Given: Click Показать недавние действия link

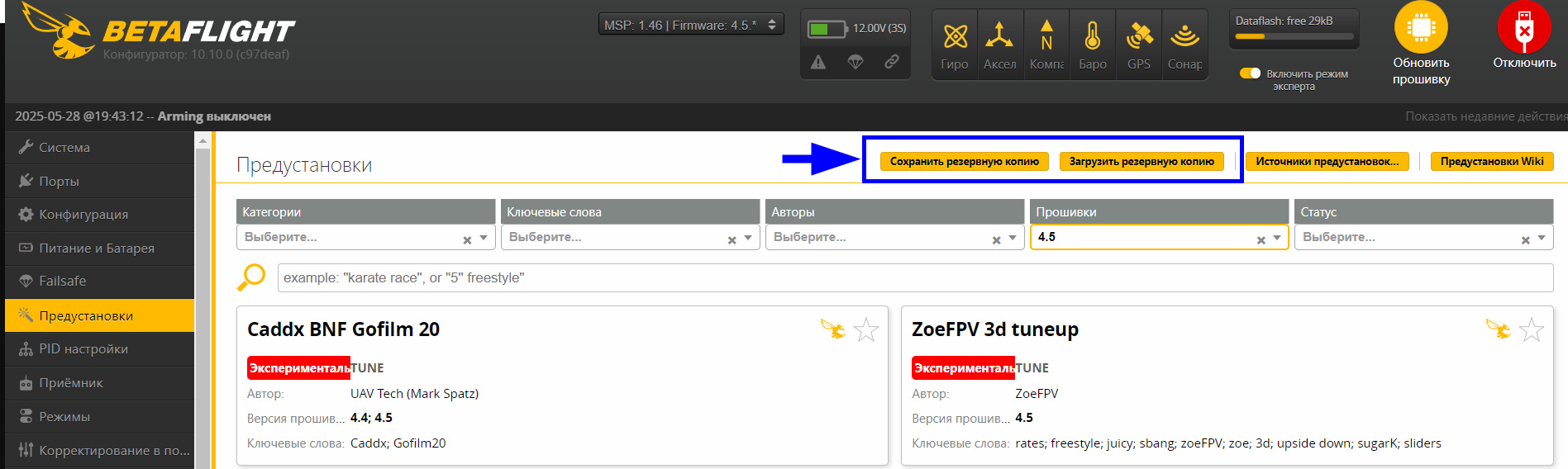Looking at the screenshot, I should pyautogui.click(x=1486, y=116).
